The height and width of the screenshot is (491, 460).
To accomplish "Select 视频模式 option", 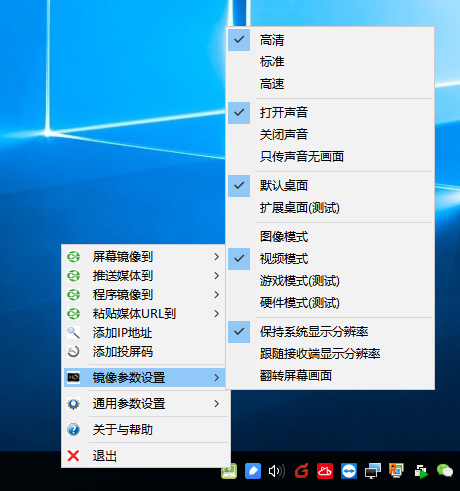I will click(330, 259).
